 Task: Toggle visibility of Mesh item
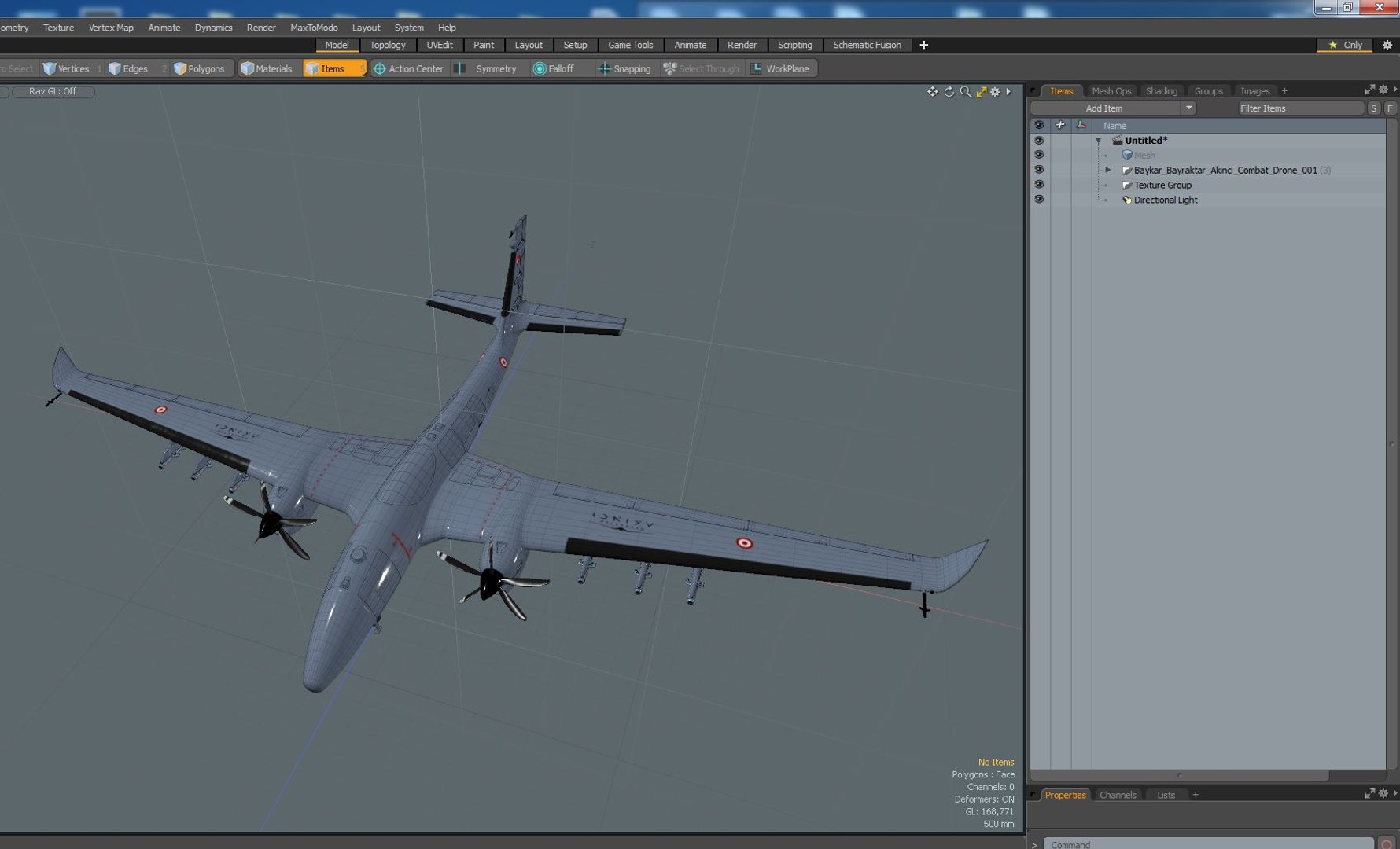tap(1038, 155)
